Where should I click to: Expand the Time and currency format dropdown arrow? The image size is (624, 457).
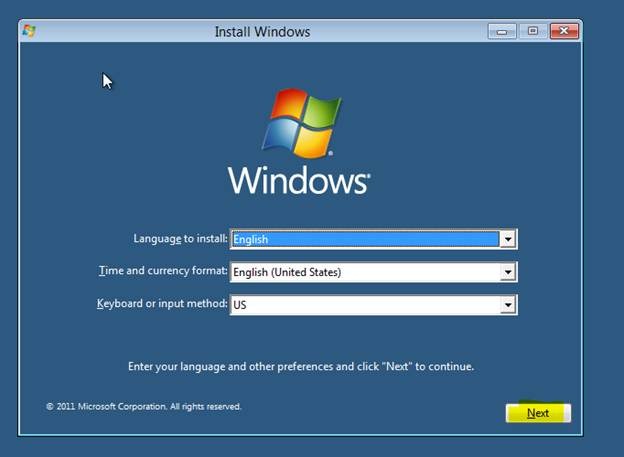[x=508, y=272]
